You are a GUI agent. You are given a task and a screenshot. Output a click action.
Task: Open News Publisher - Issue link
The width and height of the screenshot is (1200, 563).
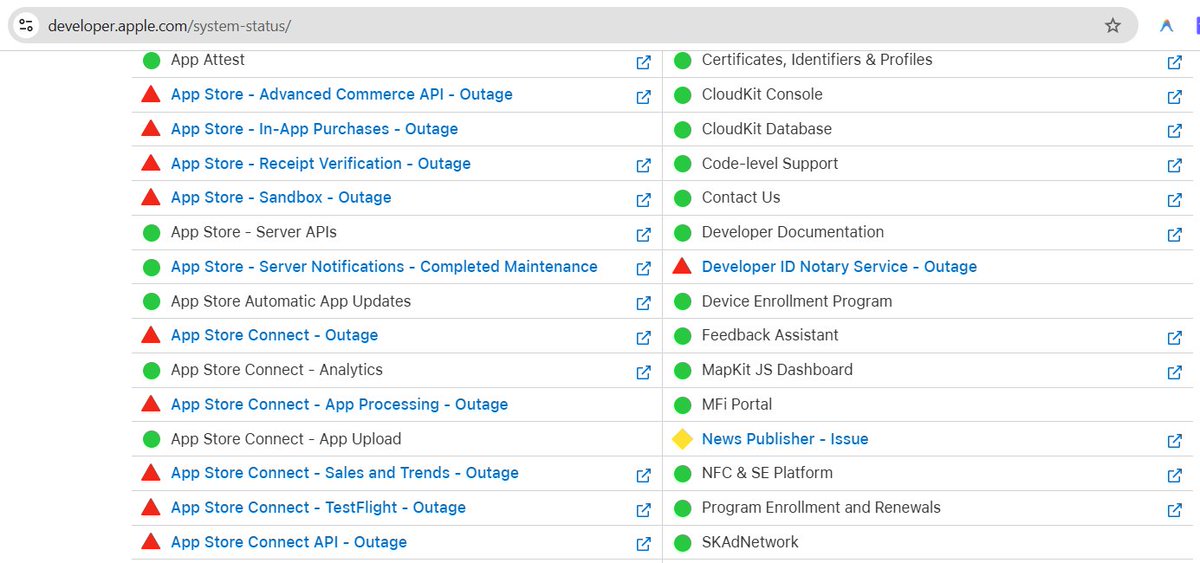pos(785,439)
